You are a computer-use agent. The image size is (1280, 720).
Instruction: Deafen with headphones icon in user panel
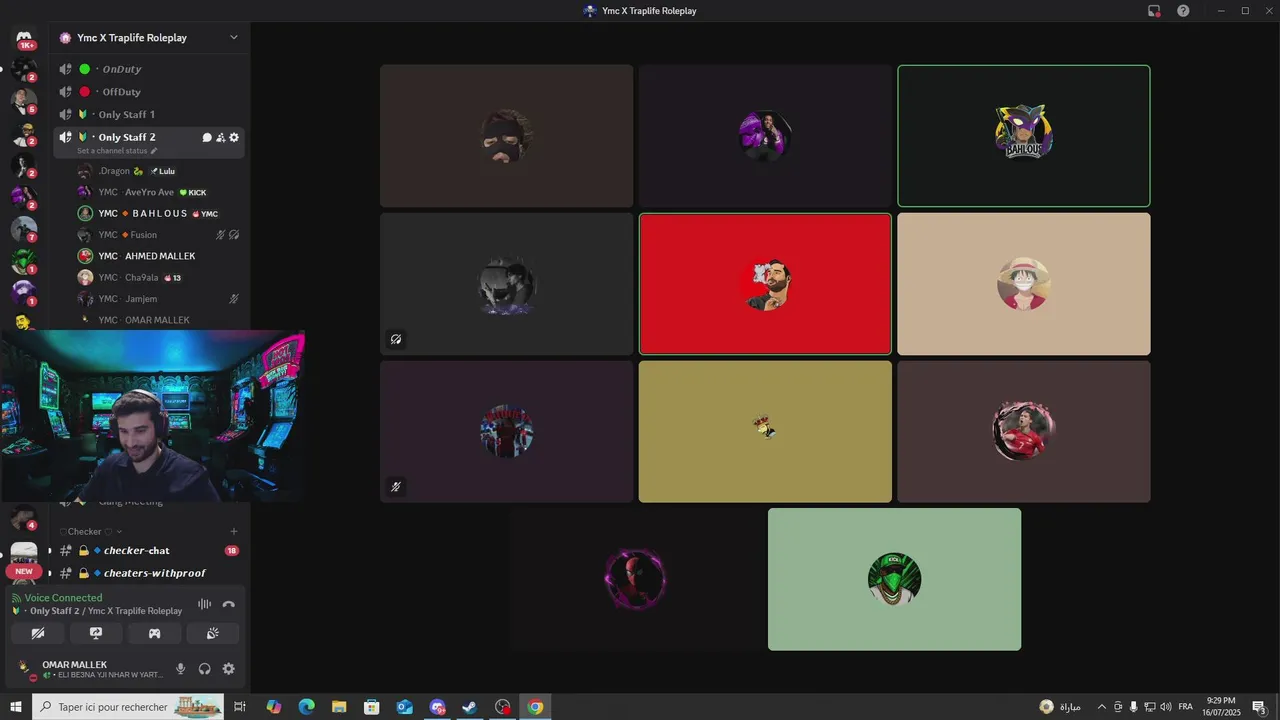click(205, 669)
